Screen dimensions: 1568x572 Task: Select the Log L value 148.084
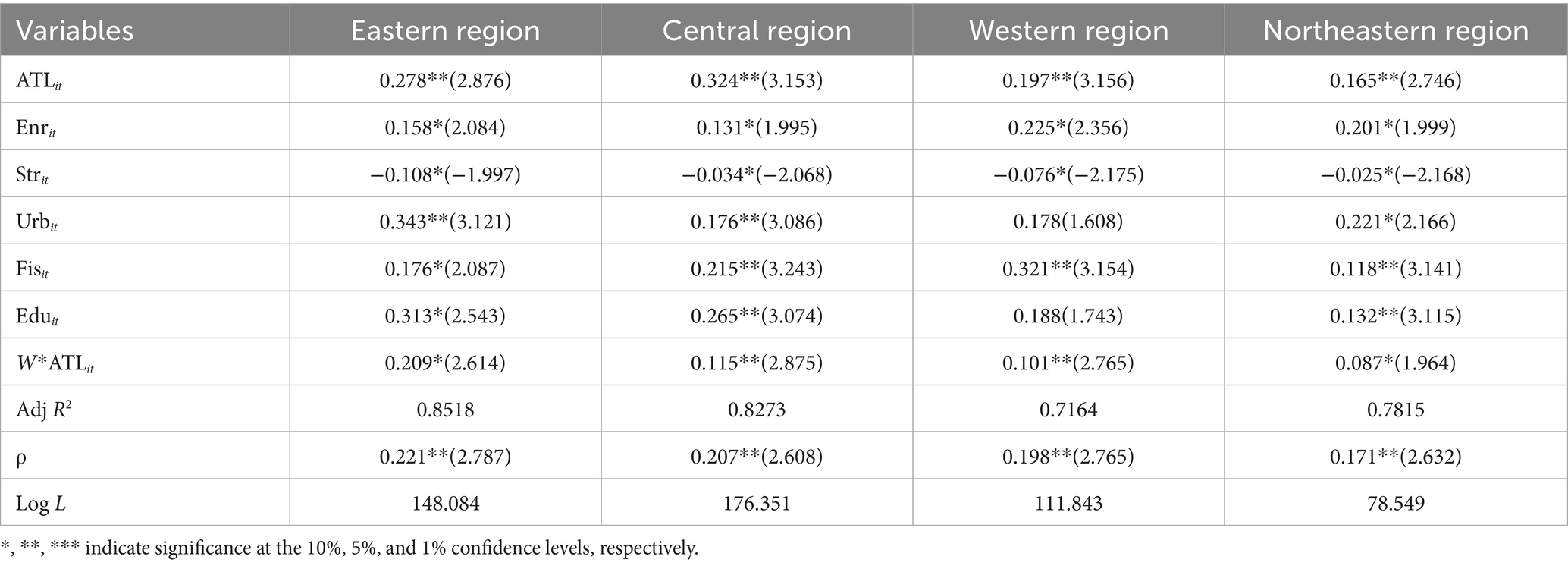(445, 504)
